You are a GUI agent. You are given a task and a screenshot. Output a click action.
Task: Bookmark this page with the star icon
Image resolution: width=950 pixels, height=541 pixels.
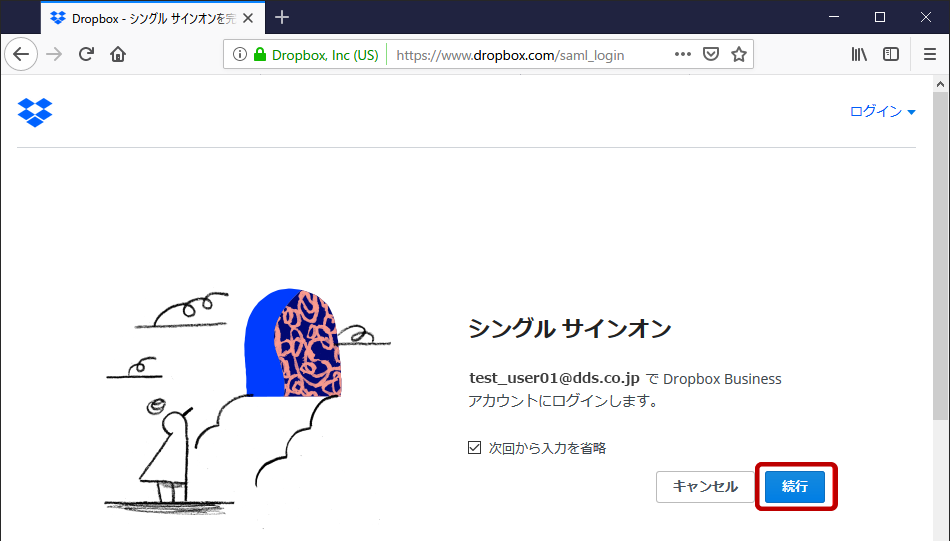(739, 55)
